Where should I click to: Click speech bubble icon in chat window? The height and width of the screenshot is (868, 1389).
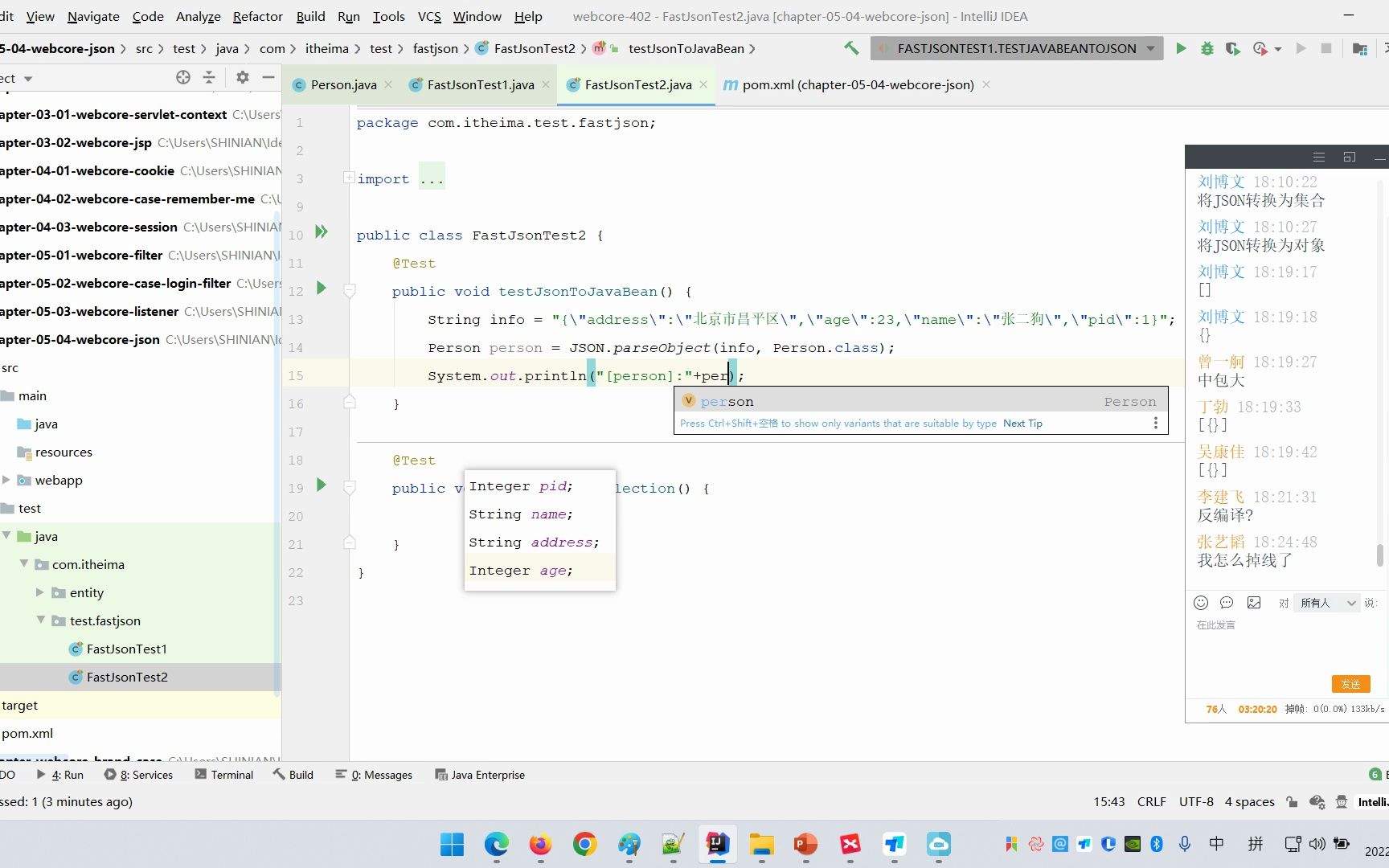point(1227,603)
